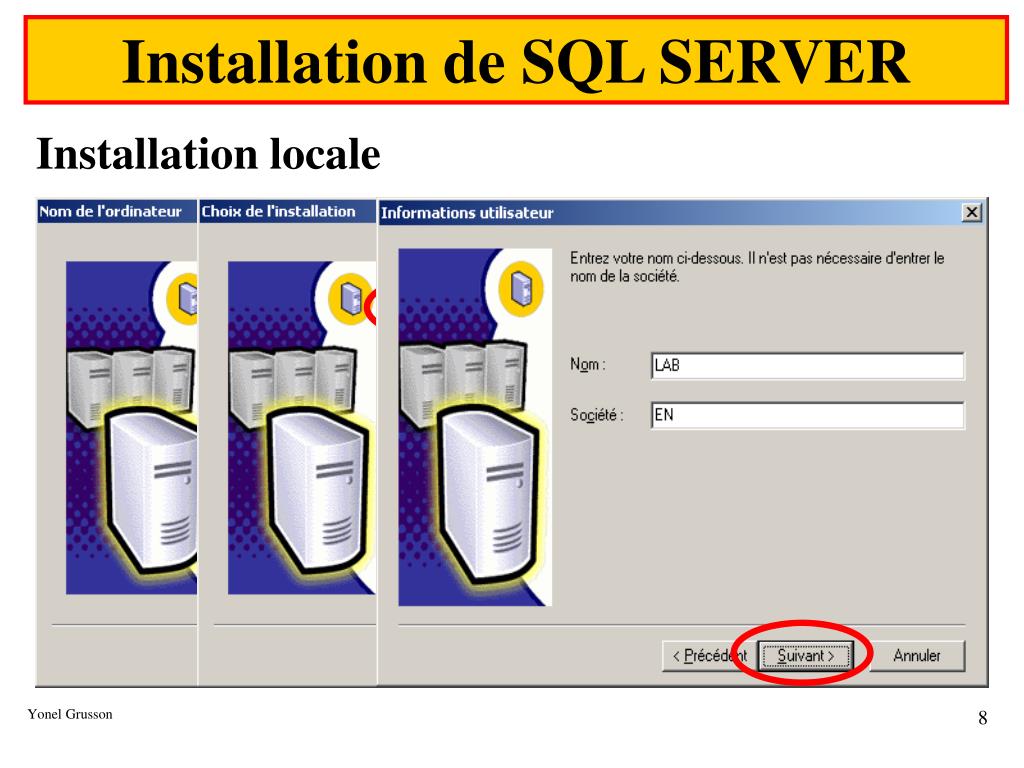Focus the Nom text field containing LAB
The image size is (1024, 768).
coord(807,366)
